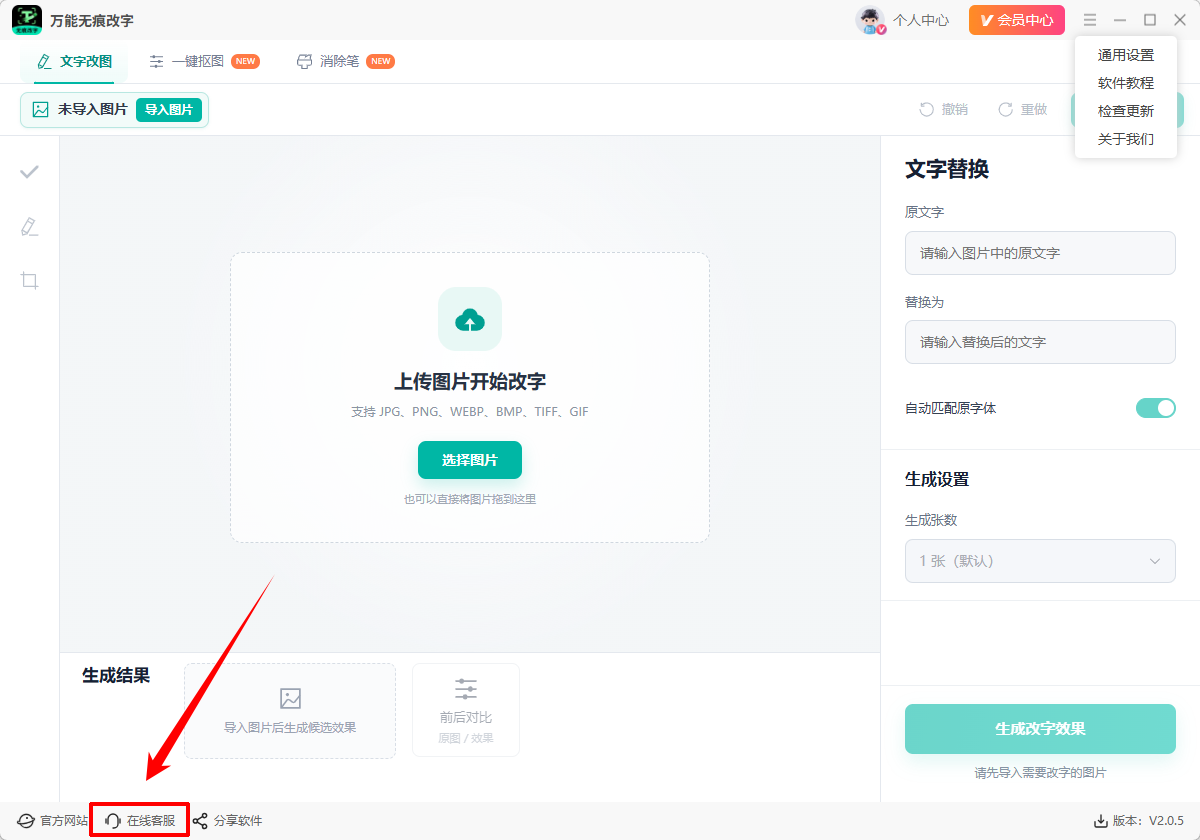Open 个人中心 personal center

click(921, 20)
